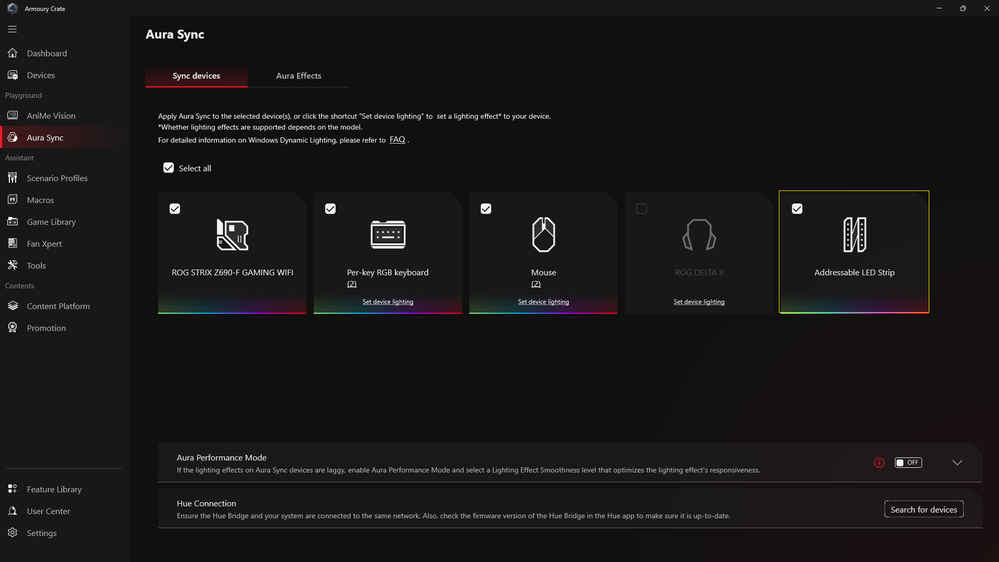This screenshot has width=999, height=562.
Task: Open Scenario Profiles menu item
Action: [57, 178]
